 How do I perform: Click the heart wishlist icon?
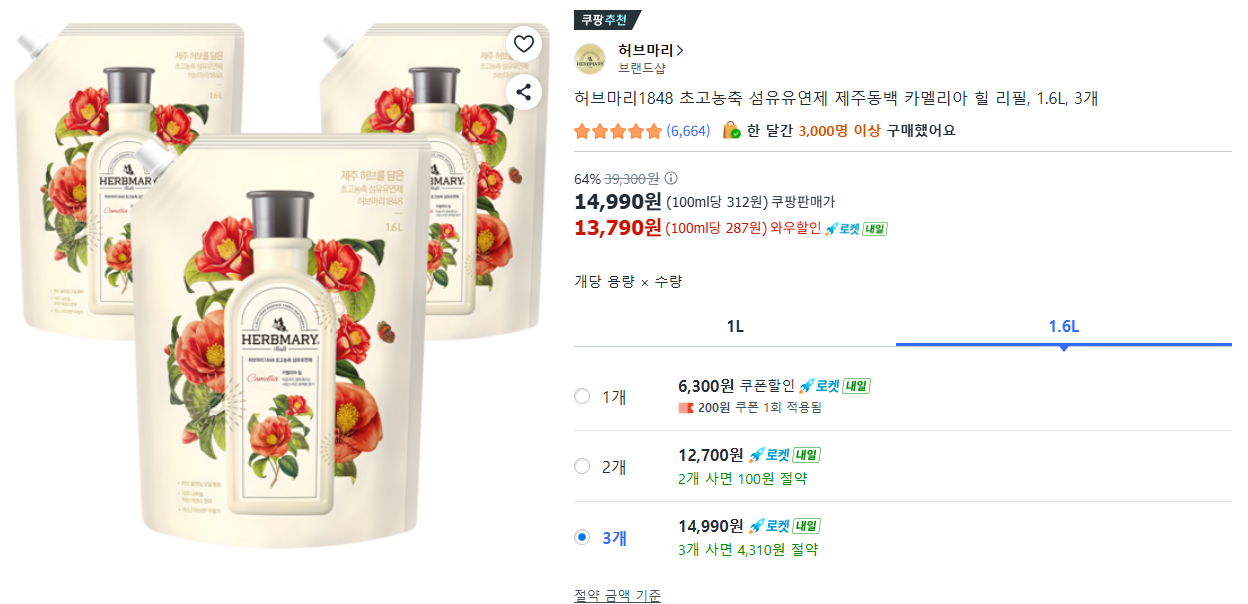[524, 43]
